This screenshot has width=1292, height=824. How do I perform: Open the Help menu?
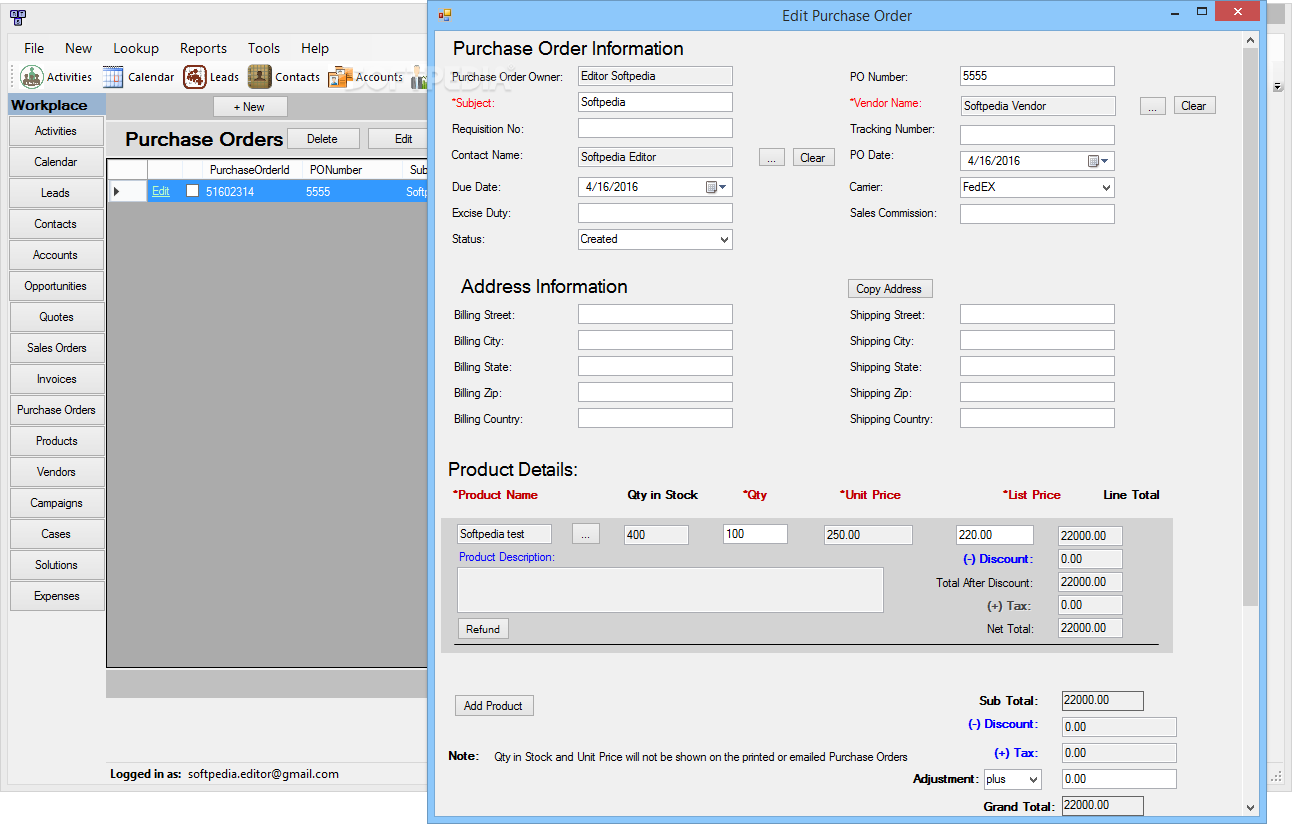315,48
